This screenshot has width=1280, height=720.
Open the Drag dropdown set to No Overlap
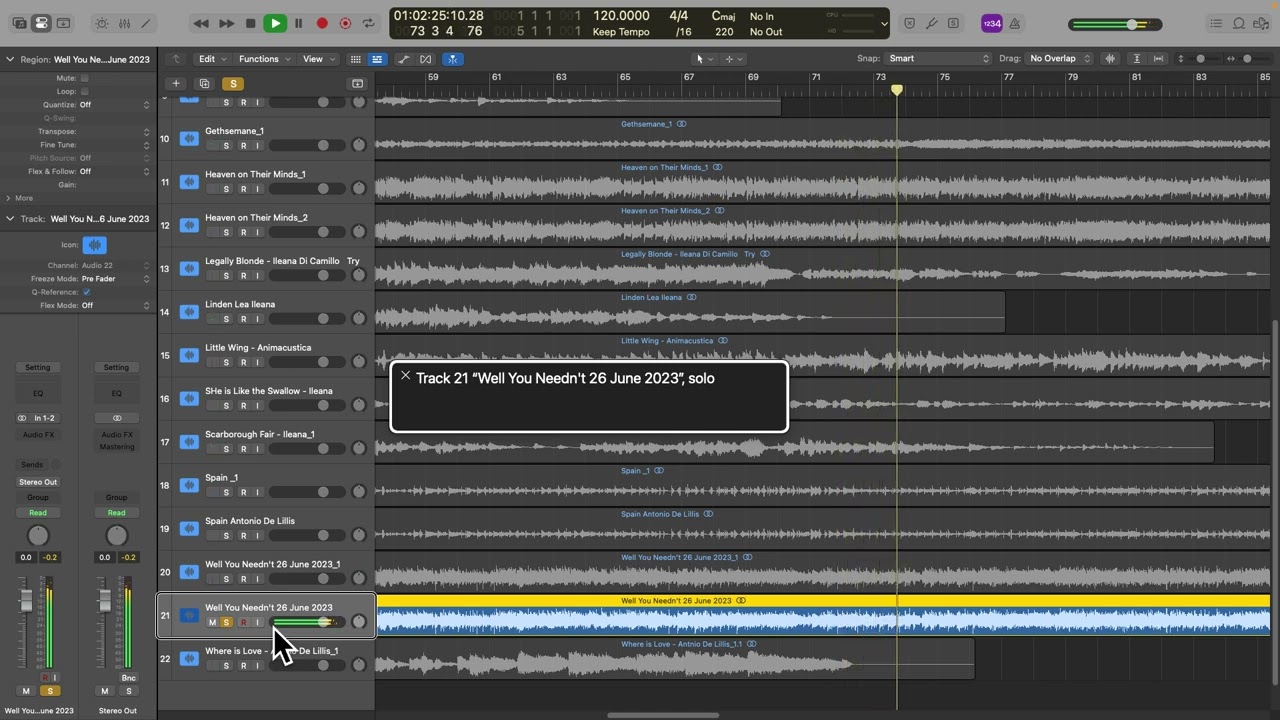[x=1060, y=59]
